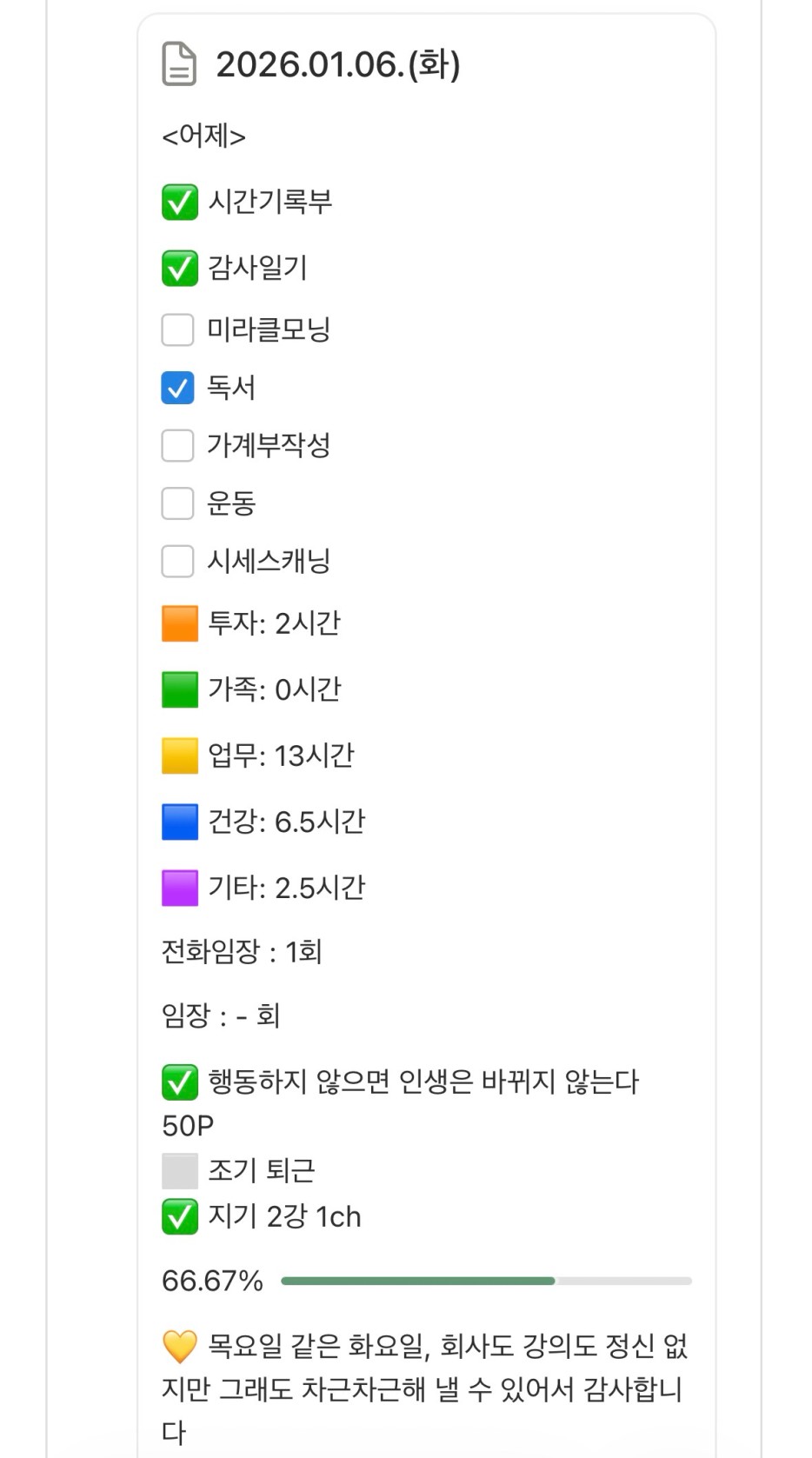Click the 66.67% progress bar
Screen dimensions: 812x1458
pos(486,1281)
